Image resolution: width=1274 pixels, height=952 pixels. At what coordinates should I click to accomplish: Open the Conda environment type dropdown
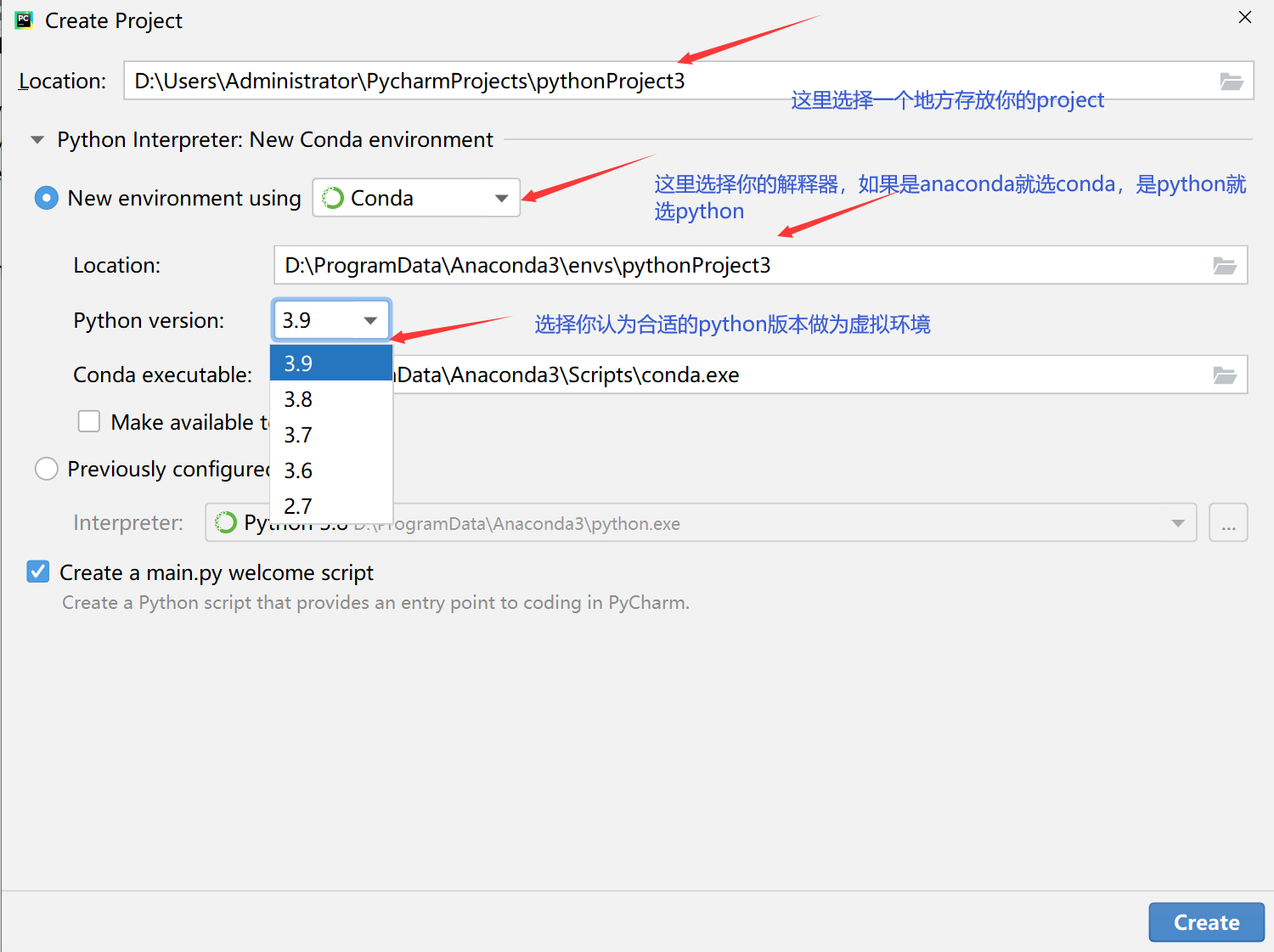[416, 198]
